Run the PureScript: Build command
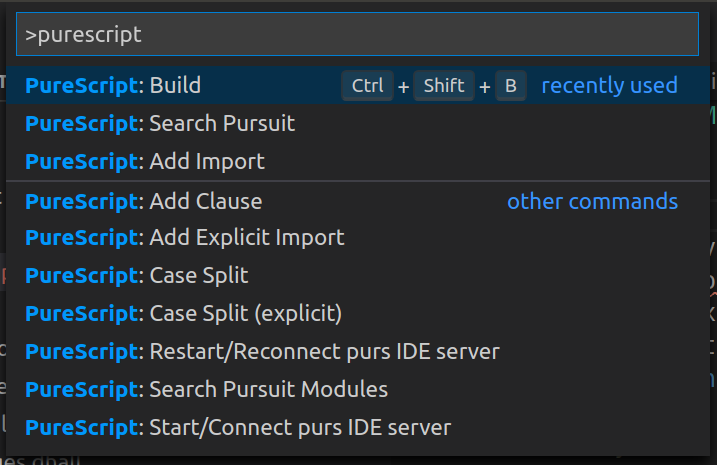Viewport: 717px width, 465px height. (x=358, y=86)
